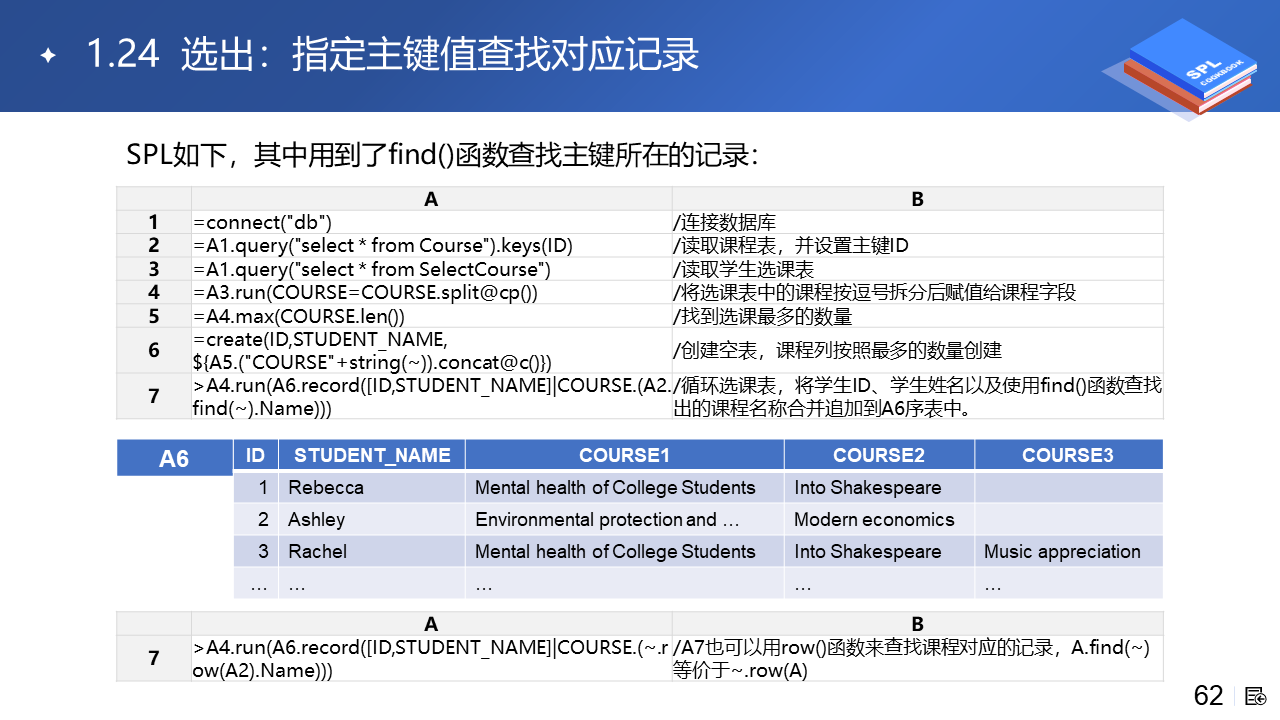Select the cell containing =connect("db")
The height and width of the screenshot is (720, 1280).
tap(431, 222)
